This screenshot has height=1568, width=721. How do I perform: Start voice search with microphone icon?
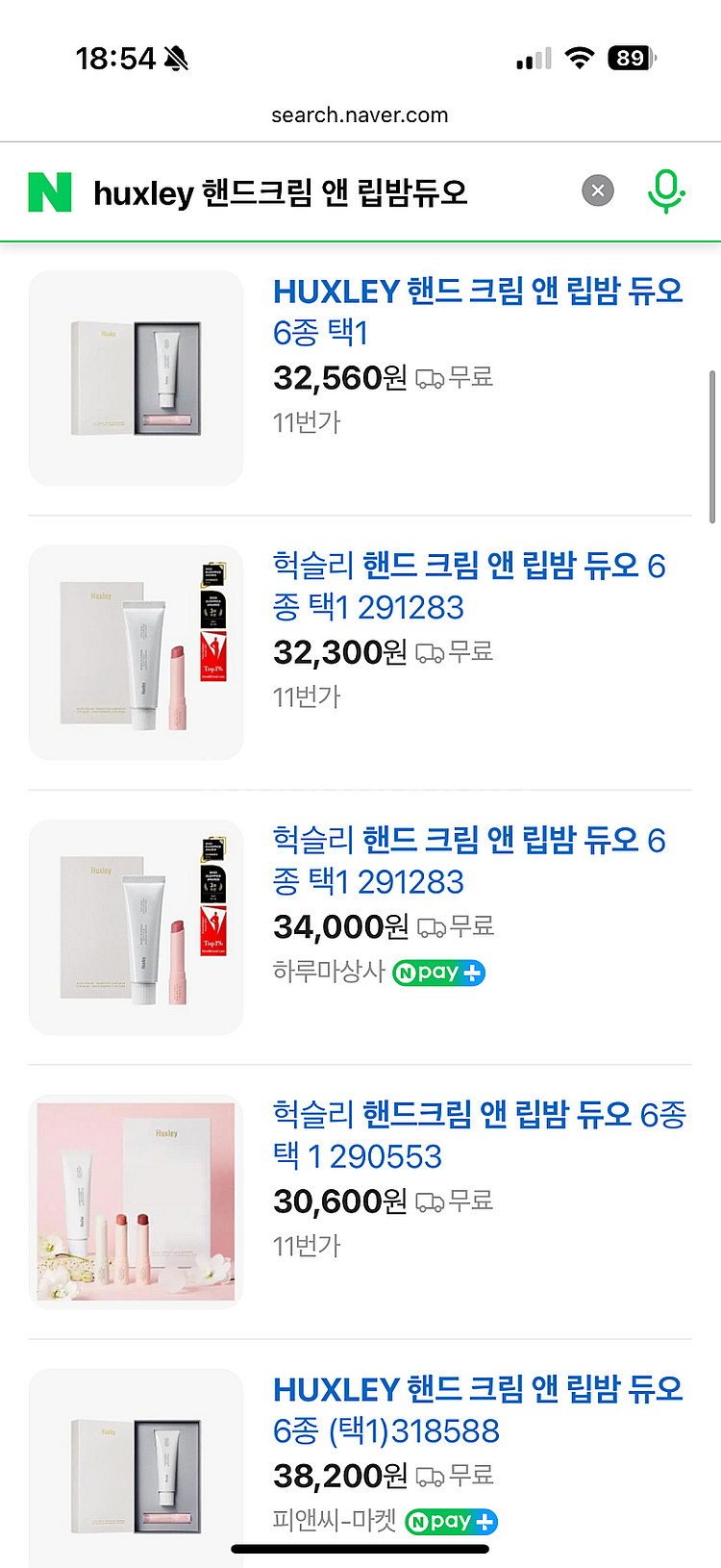coord(665,190)
